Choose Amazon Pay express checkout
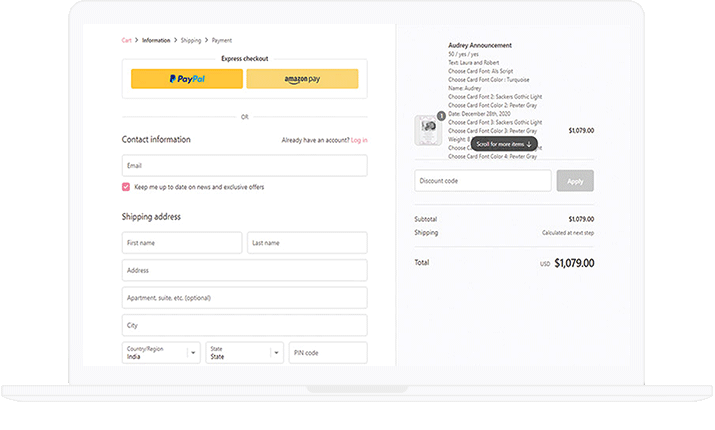This screenshot has height=430, width=715. (302, 79)
